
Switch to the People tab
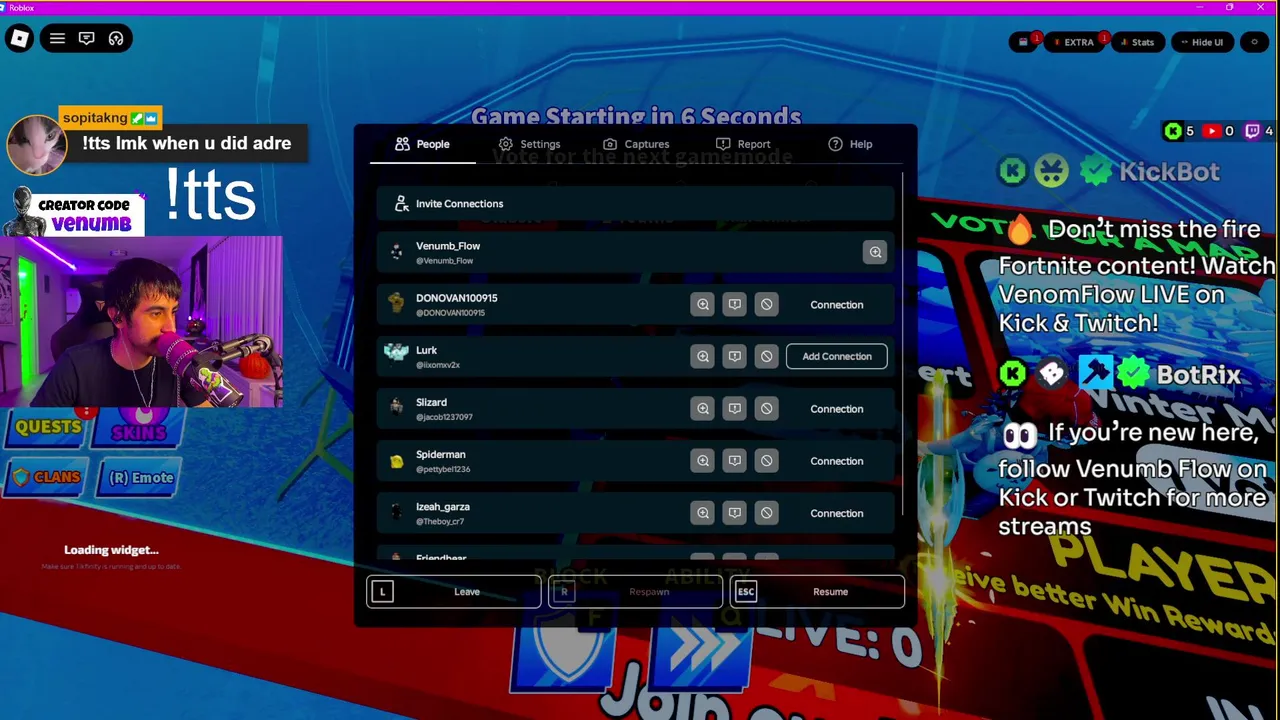pyautogui.click(x=422, y=144)
